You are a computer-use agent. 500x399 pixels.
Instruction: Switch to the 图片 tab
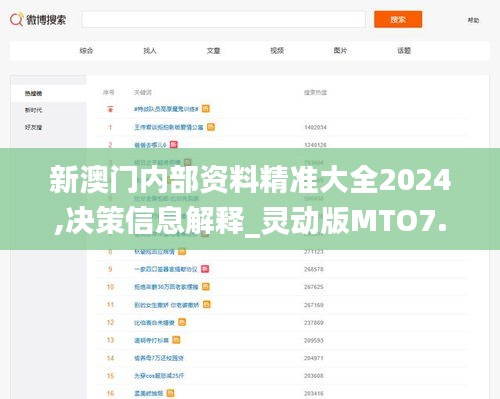(x=340, y=51)
